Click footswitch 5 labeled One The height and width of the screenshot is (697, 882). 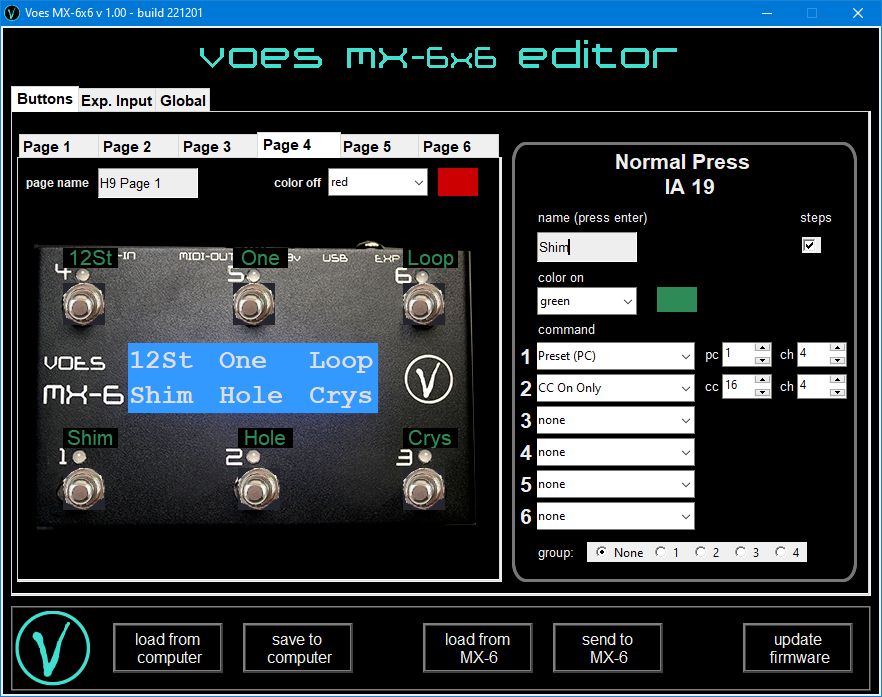point(254,303)
